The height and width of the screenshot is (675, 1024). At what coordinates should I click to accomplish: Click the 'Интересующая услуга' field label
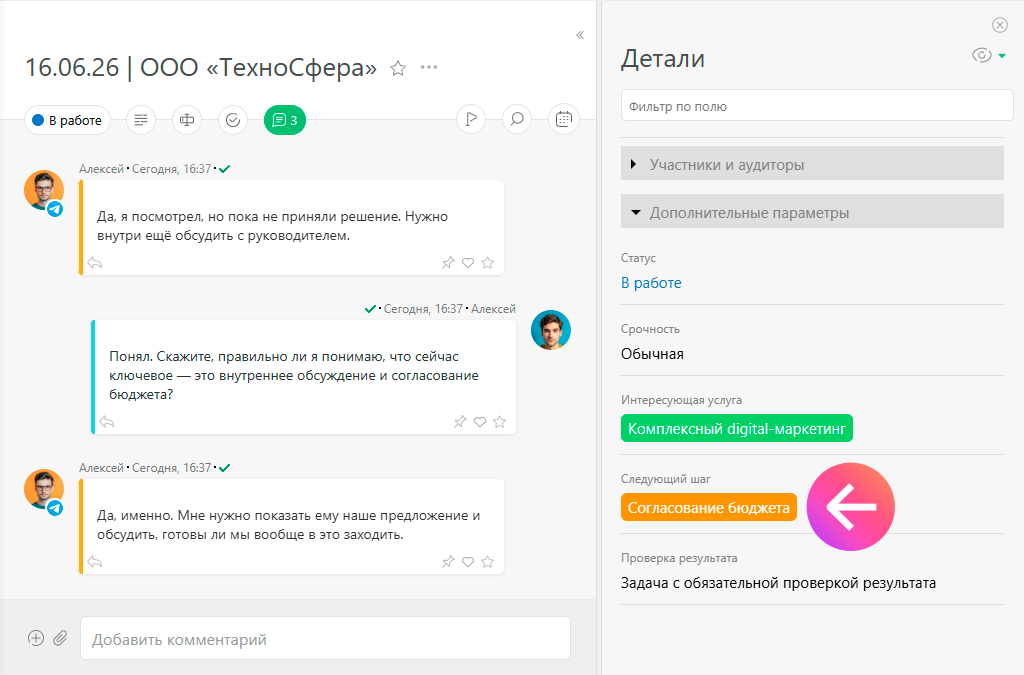click(681, 400)
